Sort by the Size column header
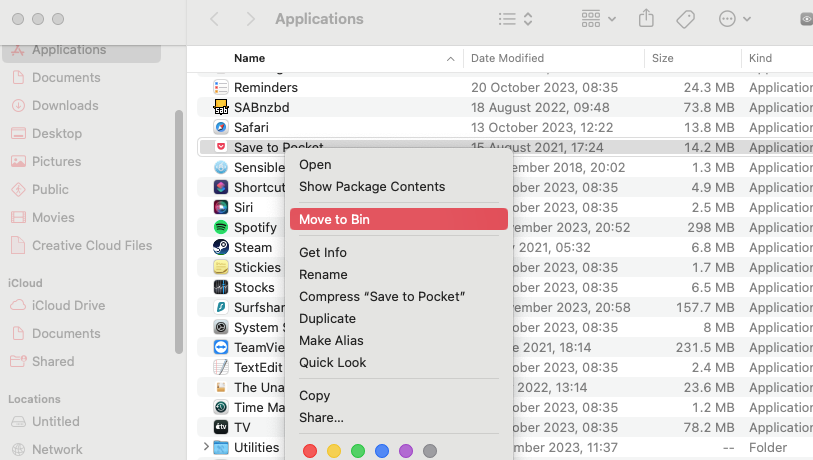 pos(663,58)
